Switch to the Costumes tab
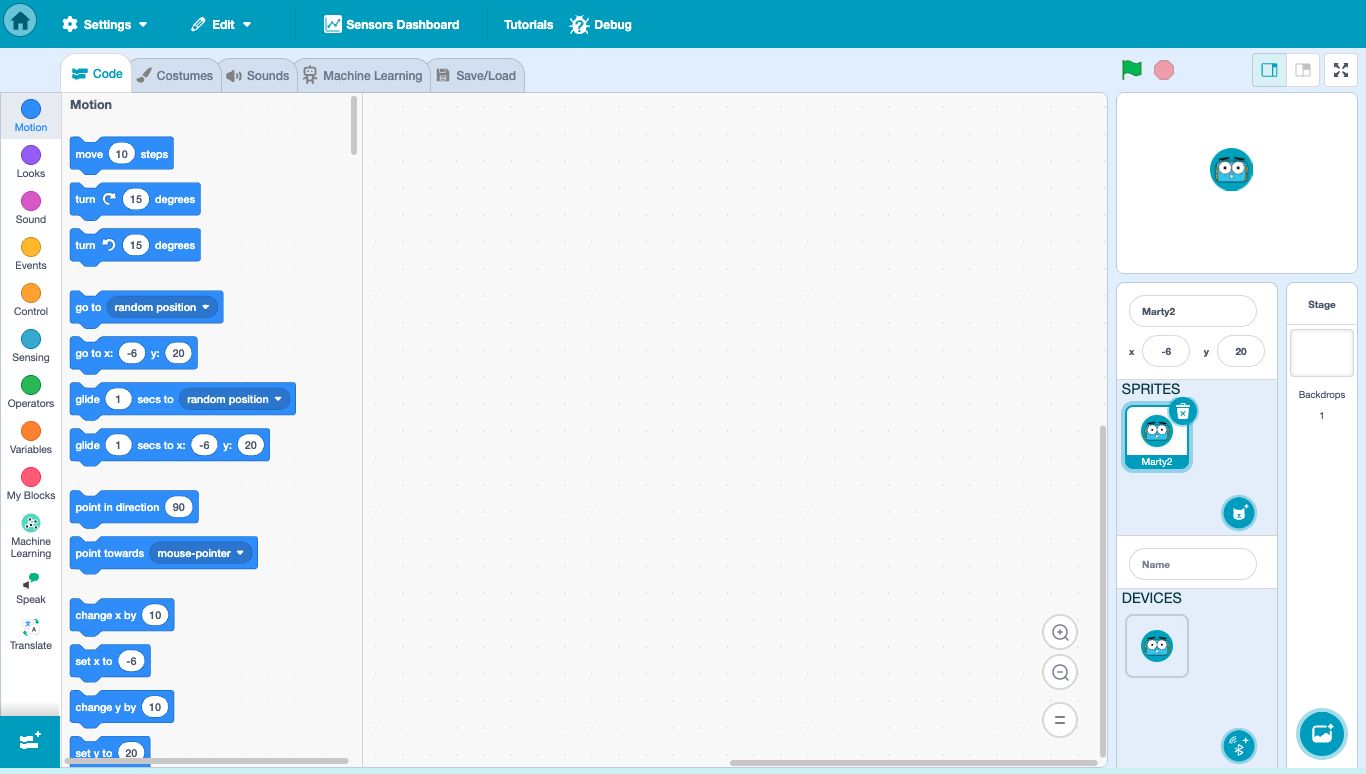The image size is (1366, 774). 175,75
